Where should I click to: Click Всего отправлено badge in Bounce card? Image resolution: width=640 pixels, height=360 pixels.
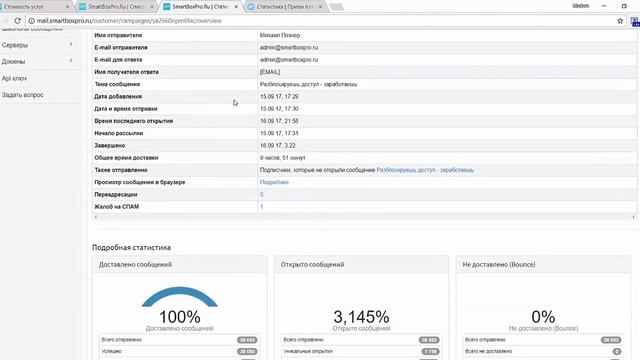coord(611,340)
